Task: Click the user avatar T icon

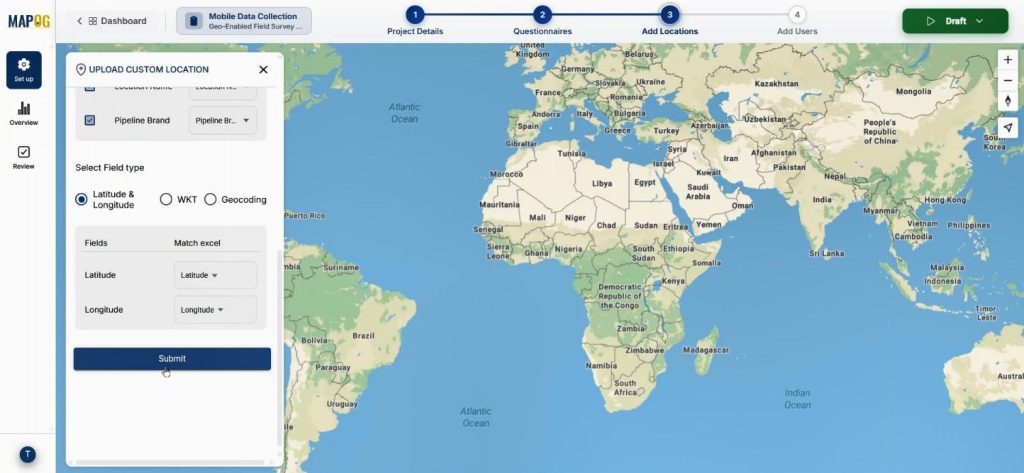Action: coord(27,455)
